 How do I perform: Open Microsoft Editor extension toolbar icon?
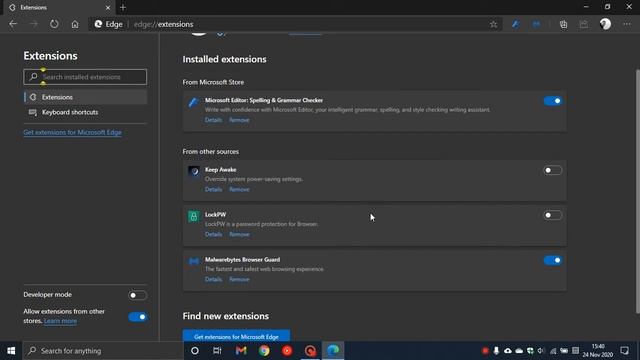click(x=516, y=24)
